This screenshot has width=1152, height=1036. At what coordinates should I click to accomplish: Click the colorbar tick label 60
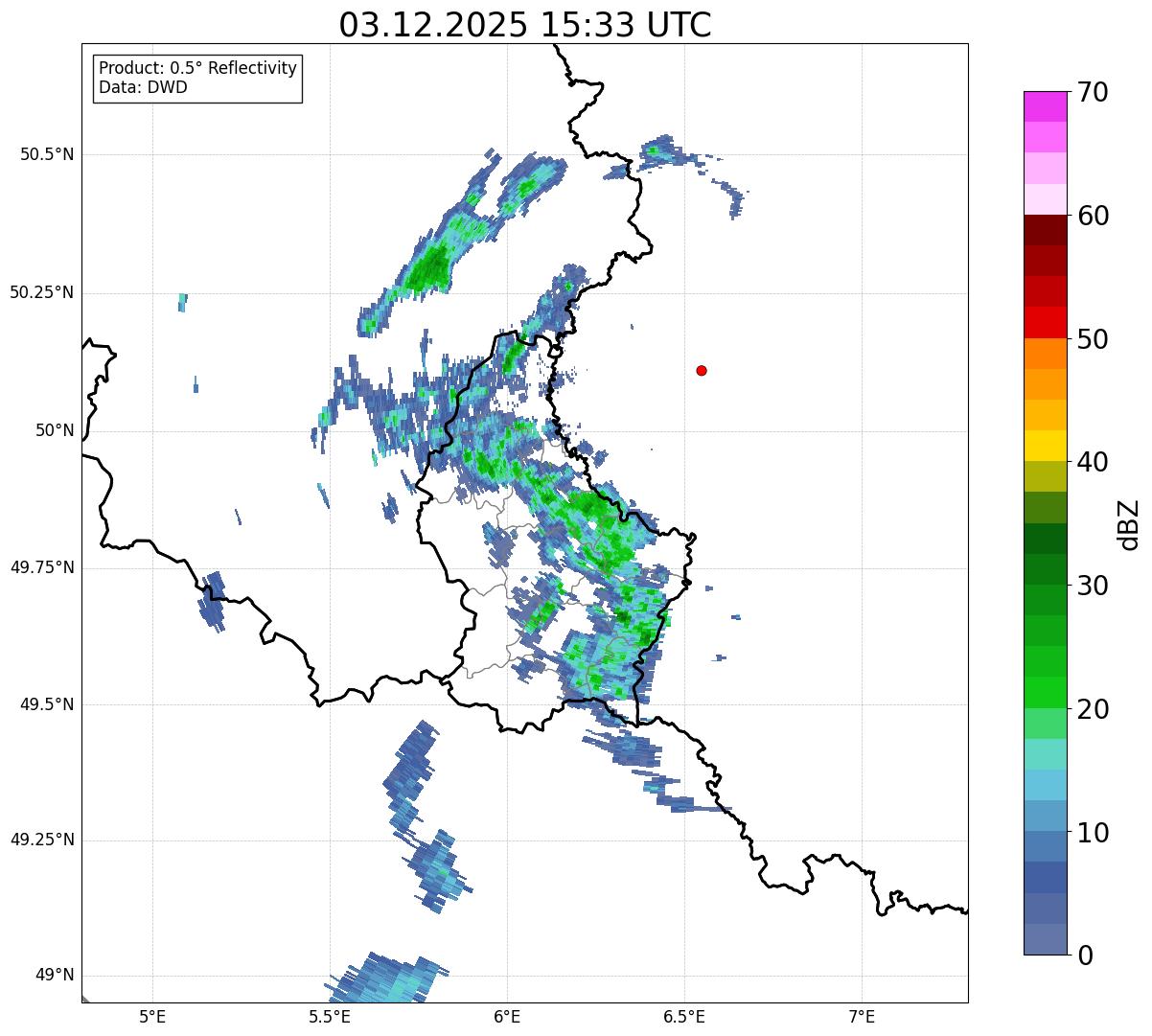click(x=1093, y=216)
